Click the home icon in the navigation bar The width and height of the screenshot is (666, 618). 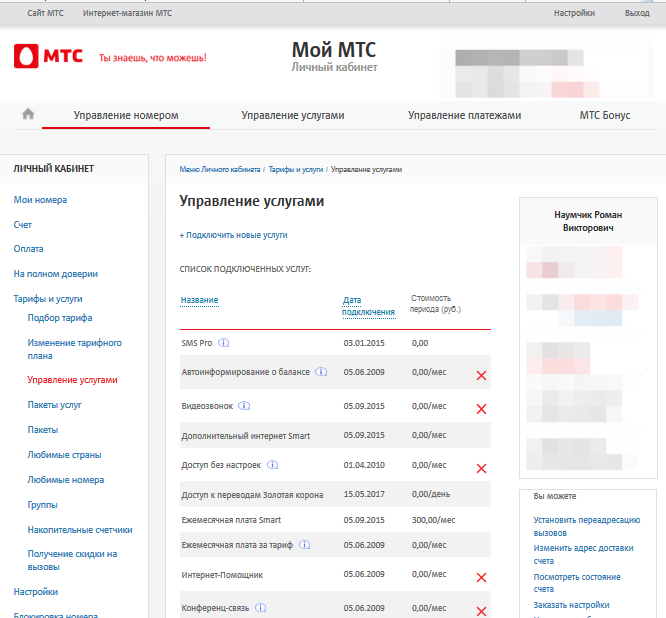pos(28,114)
